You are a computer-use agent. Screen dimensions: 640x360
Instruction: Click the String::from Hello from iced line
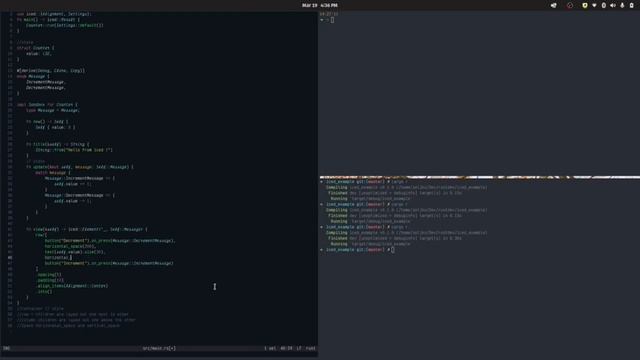74,150
